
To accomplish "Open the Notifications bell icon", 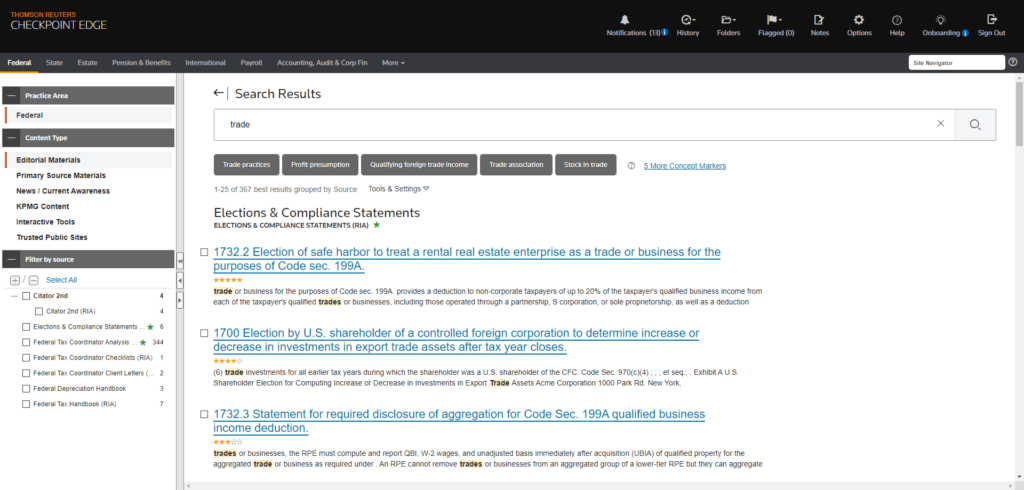I will pos(626,19).
